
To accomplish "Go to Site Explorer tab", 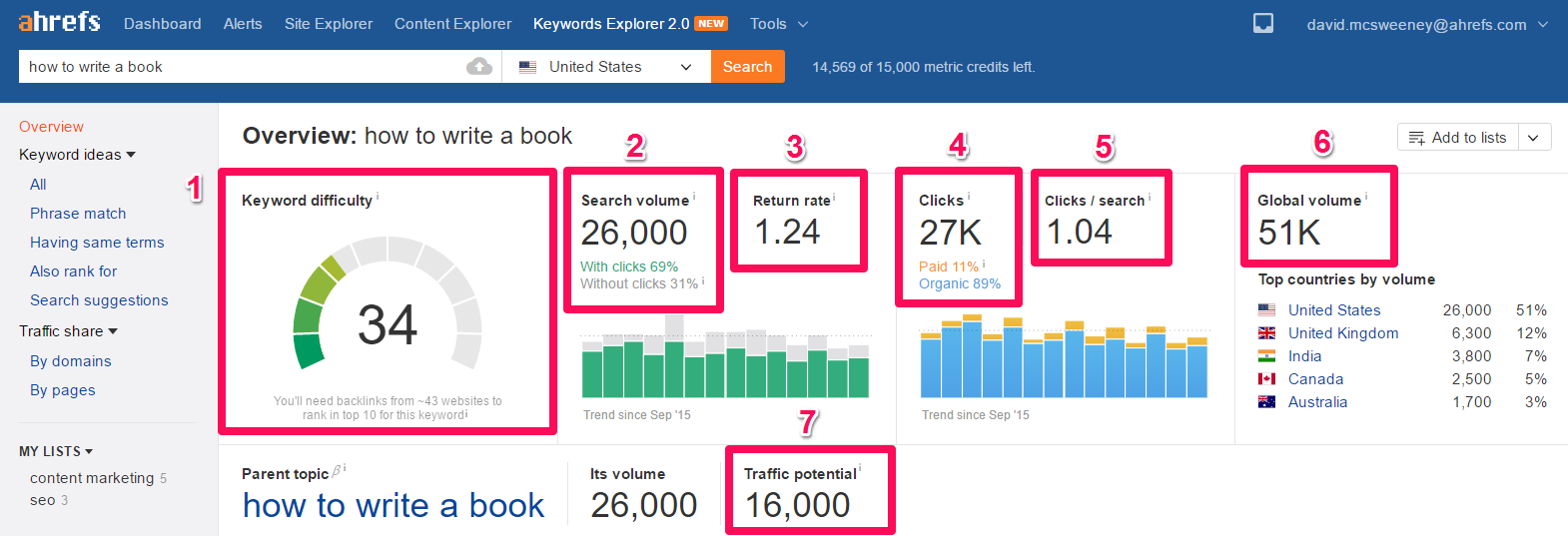I will pyautogui.click(x=328, y=24).
